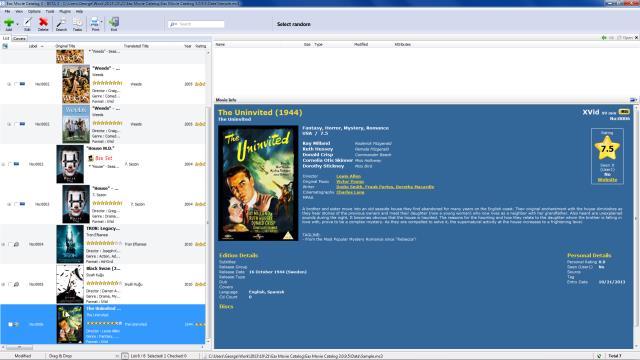Tick the checkbox on the Black Swan row
This screenshot has width=640, height=360.
pos(10,284)
